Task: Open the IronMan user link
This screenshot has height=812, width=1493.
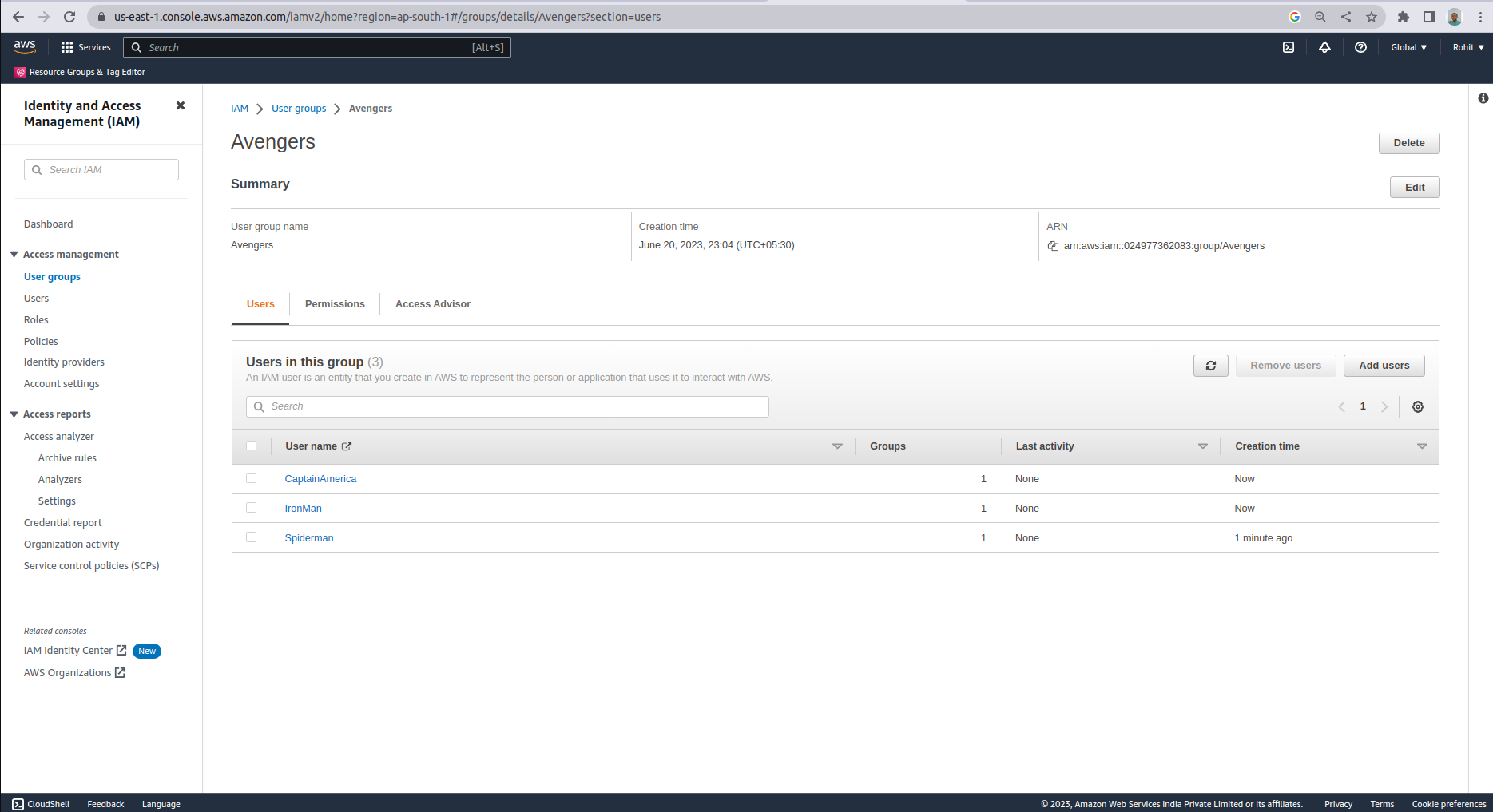Action: (x=304, y=509)
